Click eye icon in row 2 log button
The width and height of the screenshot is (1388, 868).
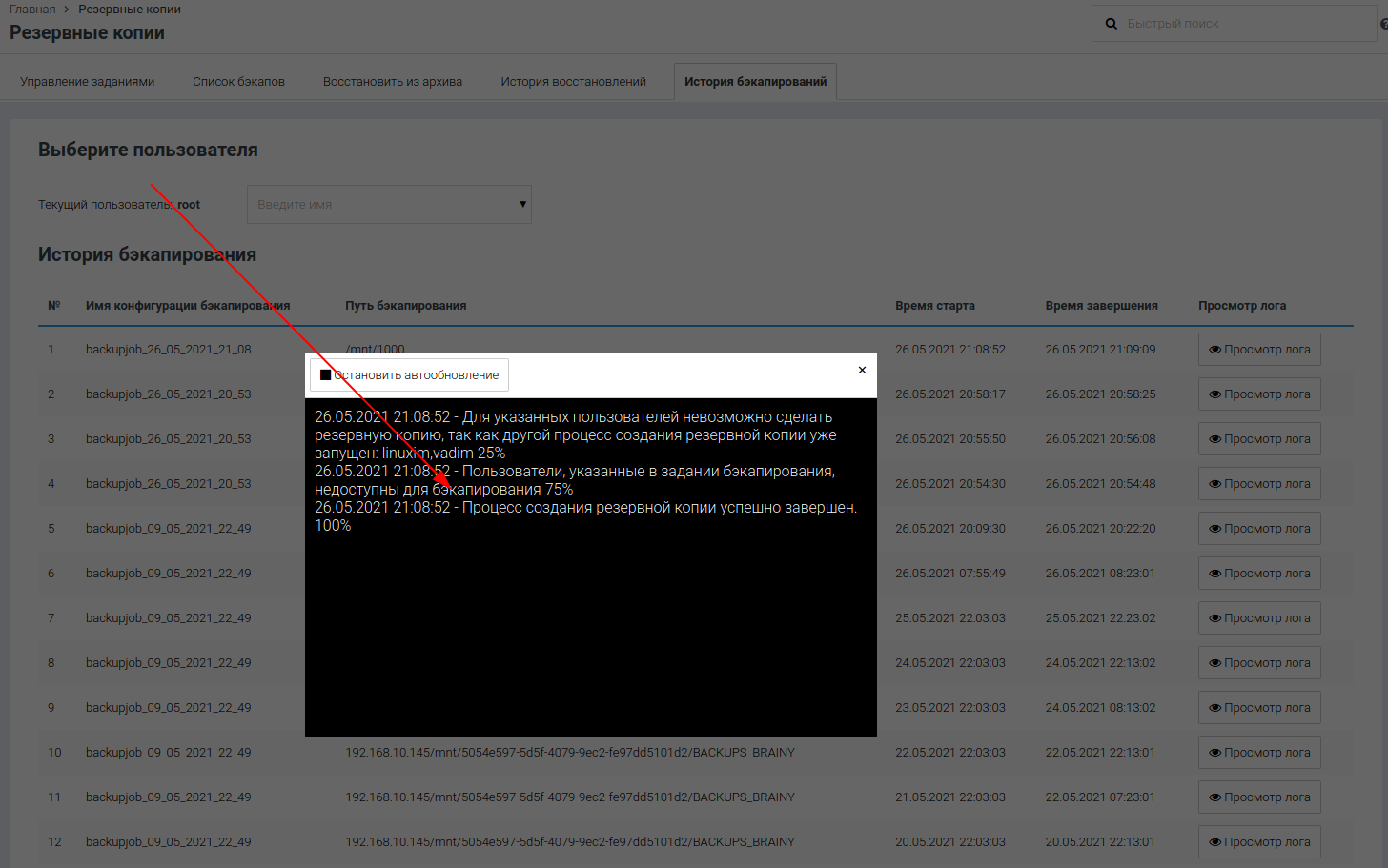click(1214, 394)
